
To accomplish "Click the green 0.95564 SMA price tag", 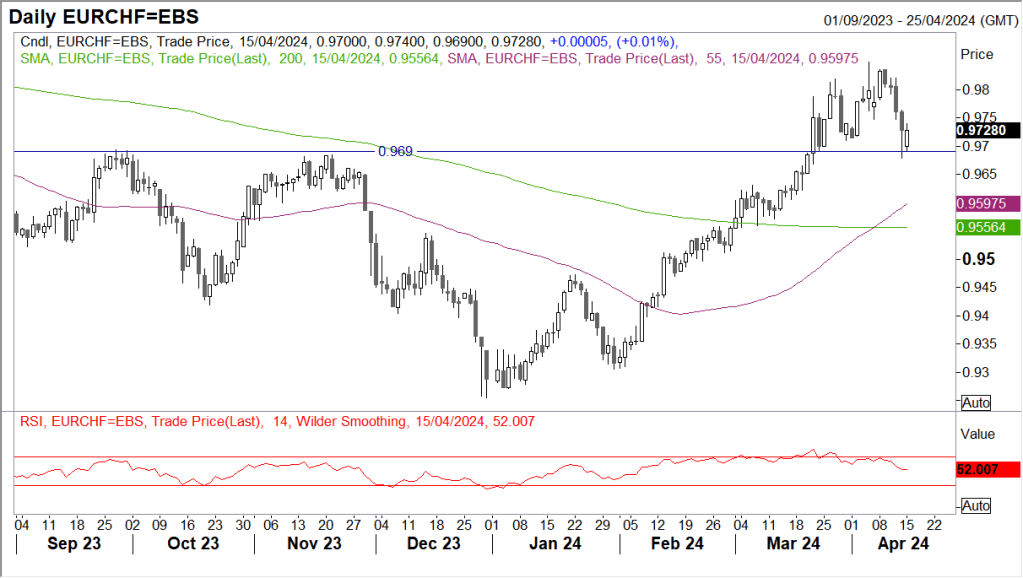I will coord(986,228).
